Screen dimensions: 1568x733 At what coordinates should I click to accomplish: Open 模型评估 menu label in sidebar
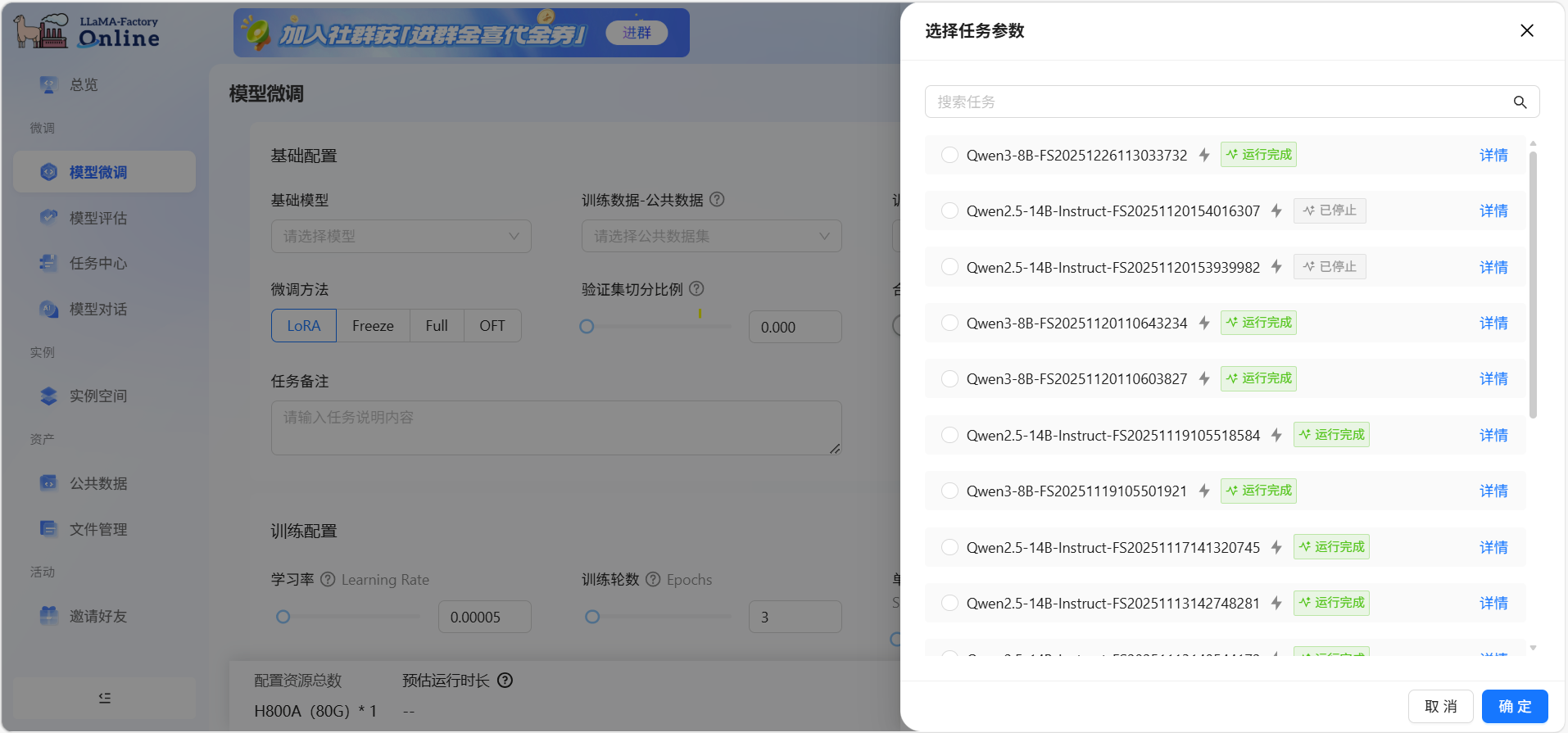click(98, 218)
